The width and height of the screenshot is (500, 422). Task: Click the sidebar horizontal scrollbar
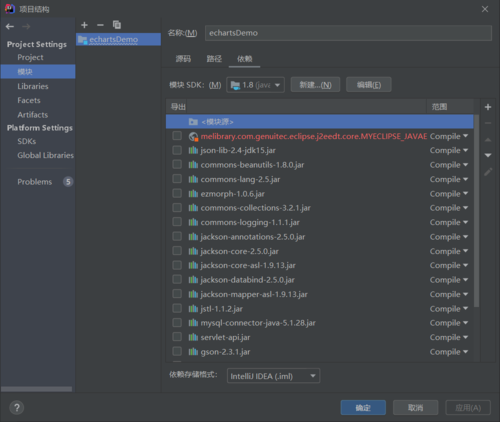[37, 389]
